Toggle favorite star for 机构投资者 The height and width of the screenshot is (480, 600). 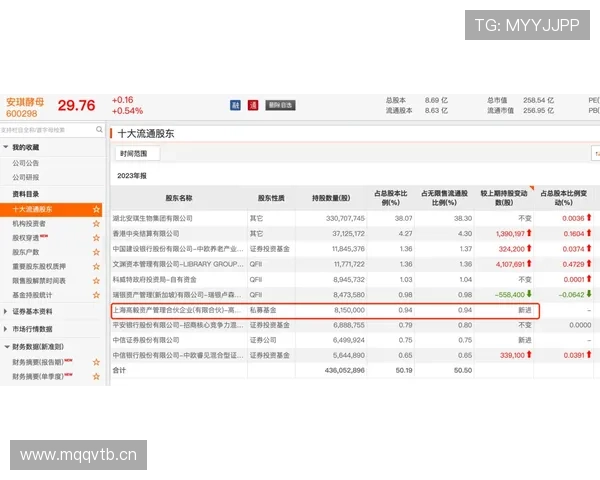click(96, 224)
